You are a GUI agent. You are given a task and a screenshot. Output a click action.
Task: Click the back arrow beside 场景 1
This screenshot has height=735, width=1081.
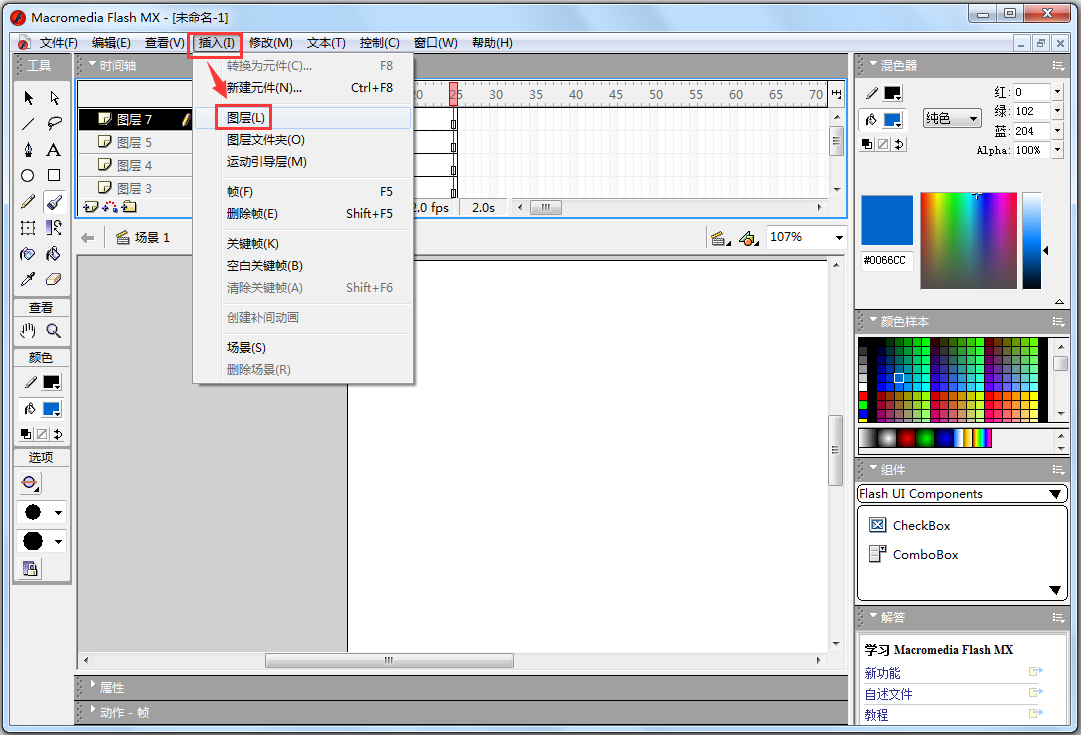click(88, 238)
